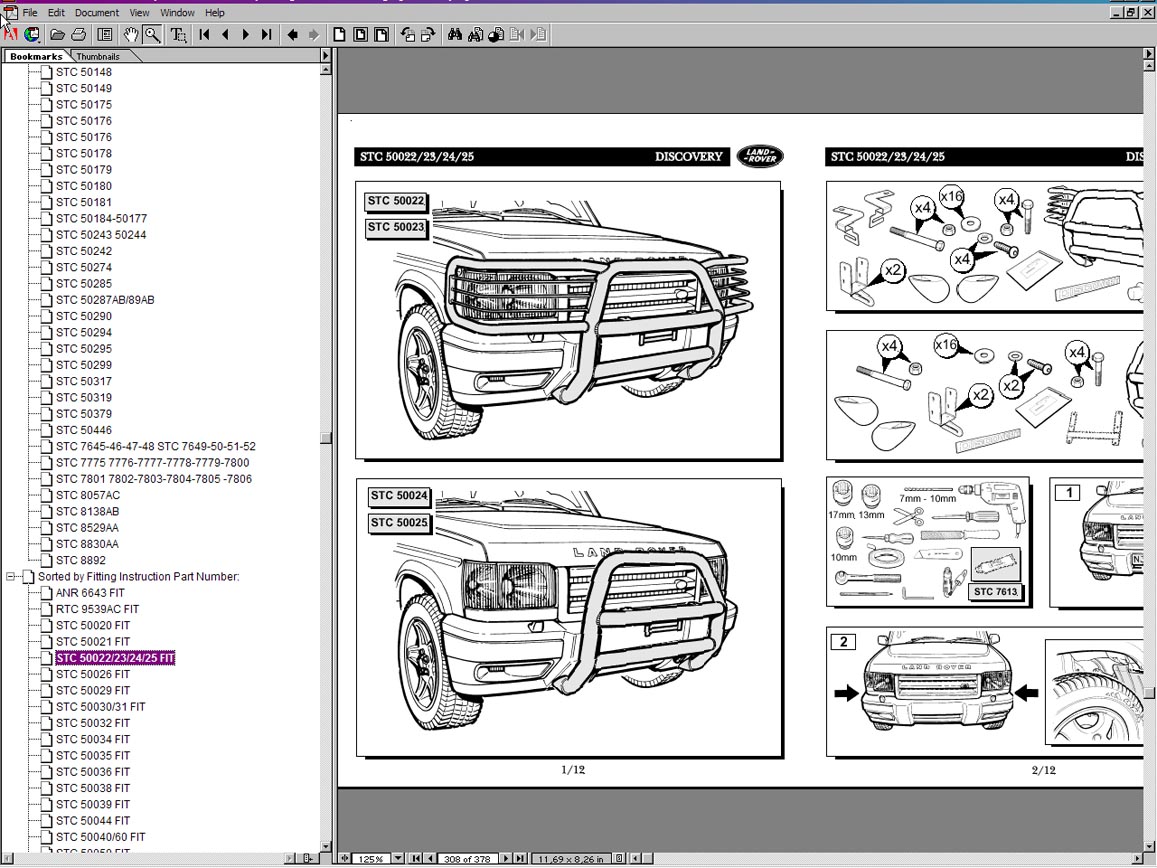Select the STC 50026 FIT bookmark
This screenshot has width=1157, height=868.
click(x=92, y=674)
